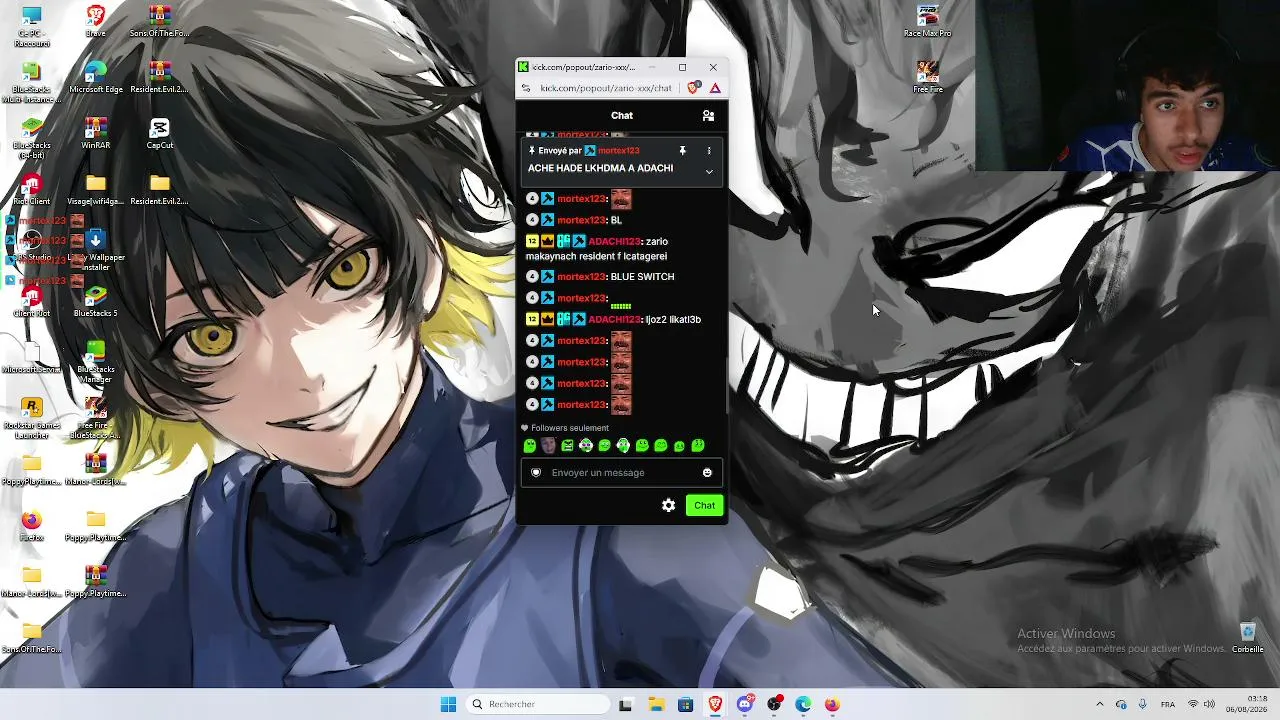Expand the pinned message chevron
This screenshot has height=720, width=1280.
click(709, 172)
